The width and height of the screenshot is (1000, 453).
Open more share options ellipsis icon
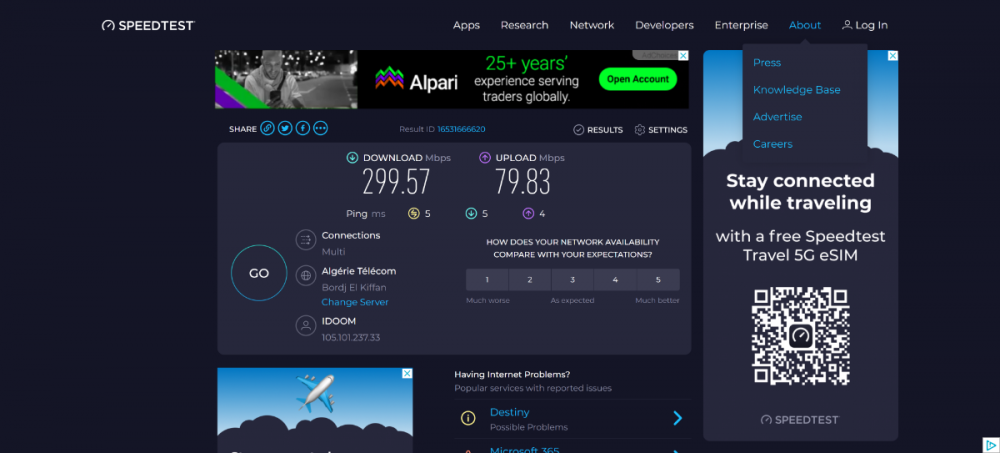[x=320, y=128]
